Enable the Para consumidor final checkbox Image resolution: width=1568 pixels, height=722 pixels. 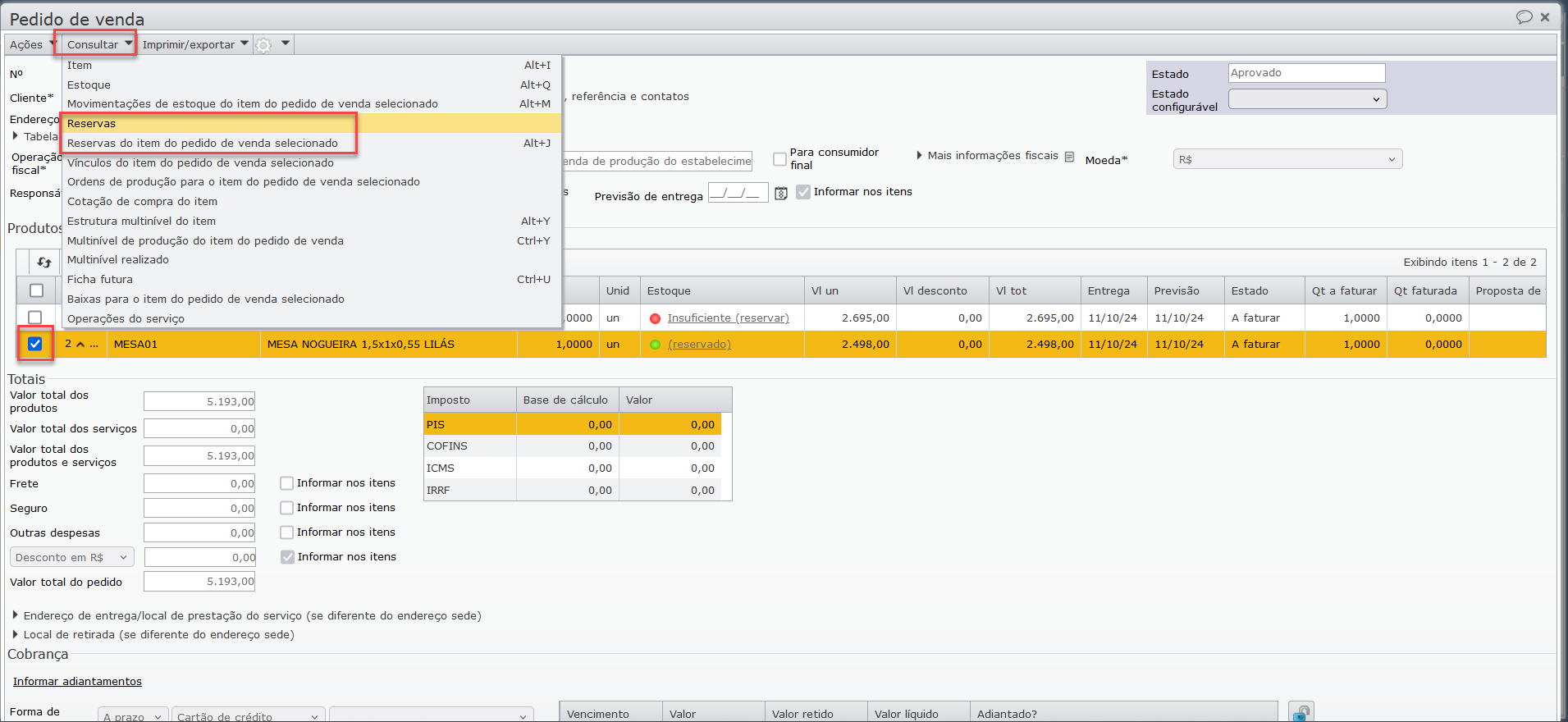[779, 159]
